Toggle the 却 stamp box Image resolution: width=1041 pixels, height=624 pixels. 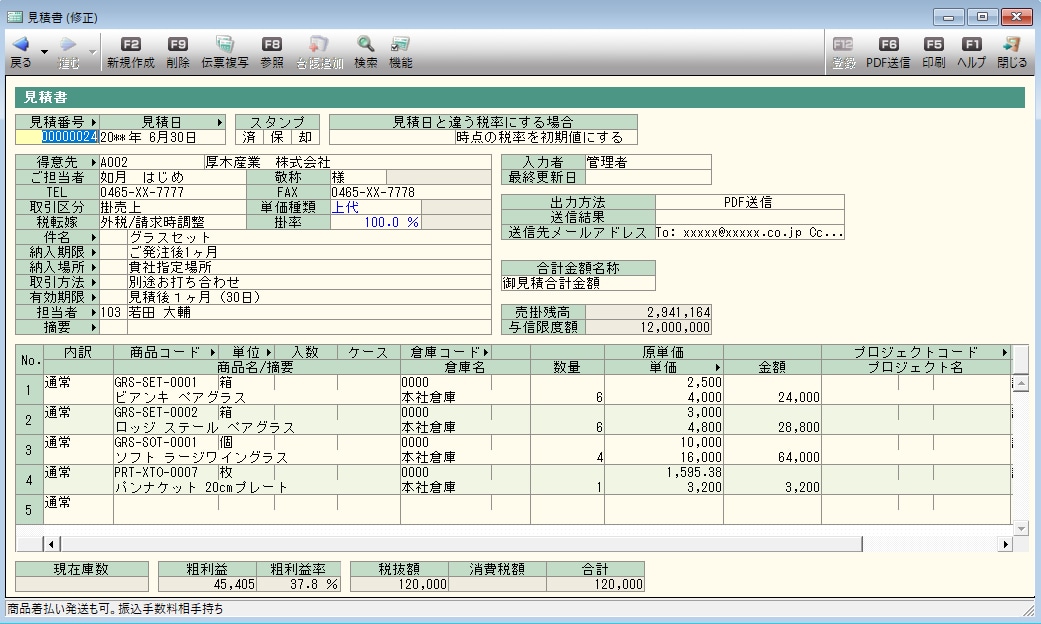(305, 137)
